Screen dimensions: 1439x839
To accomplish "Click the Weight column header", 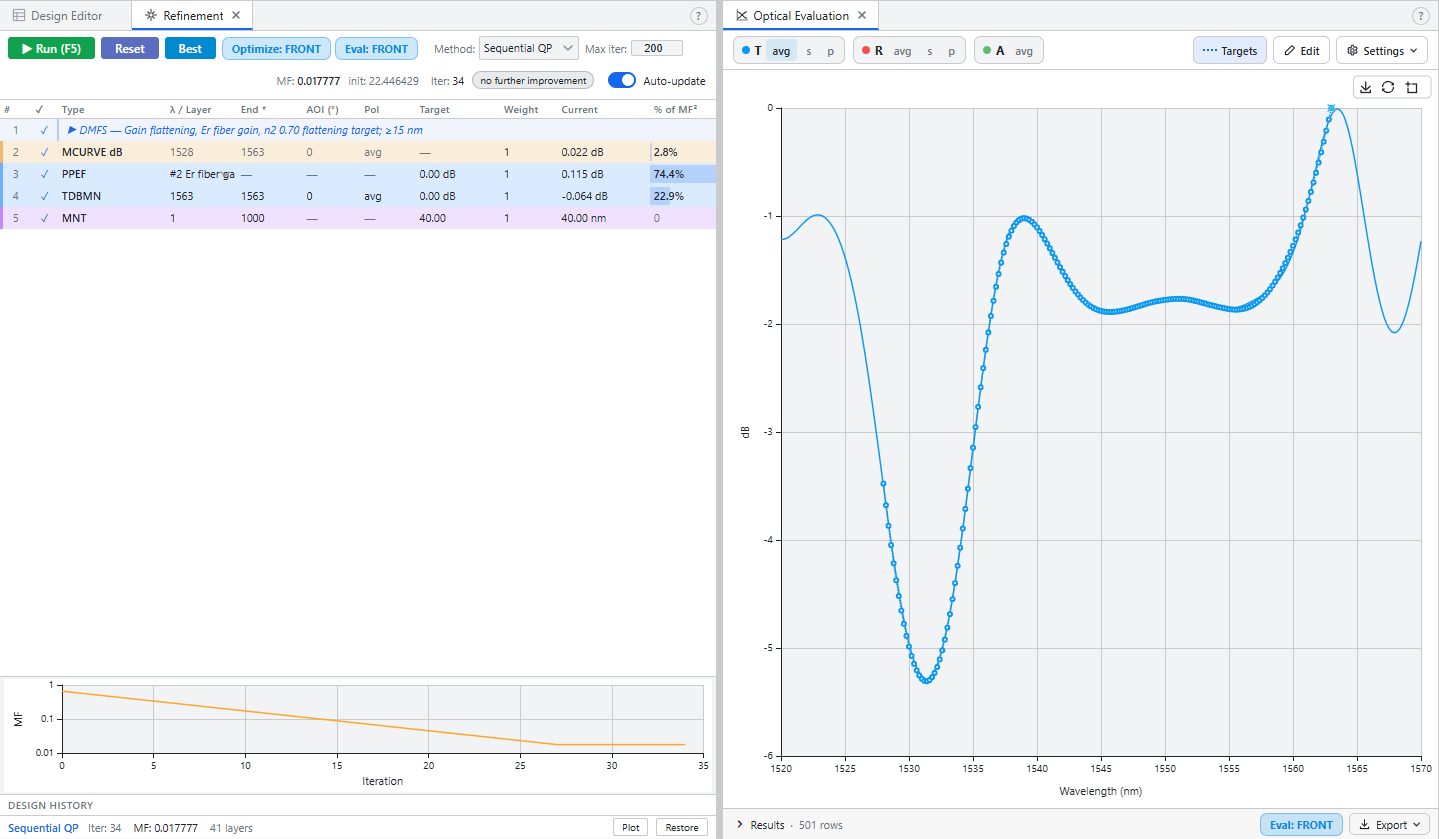I will [521, 110].
